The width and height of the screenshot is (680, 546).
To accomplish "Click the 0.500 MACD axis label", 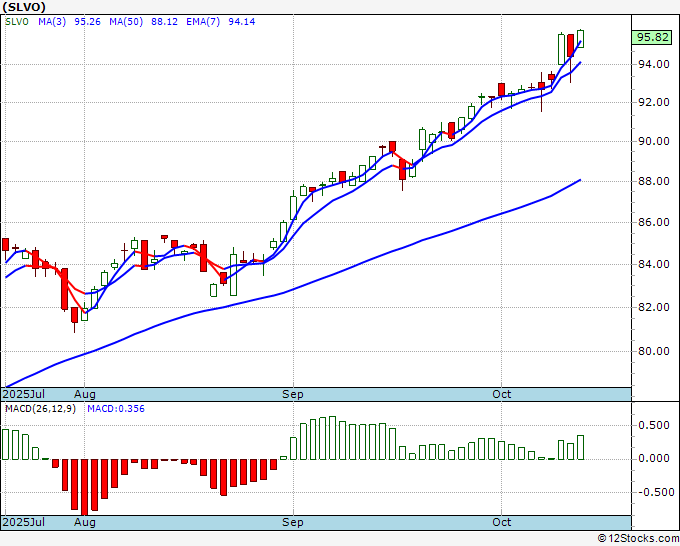I will click(654, 425).
